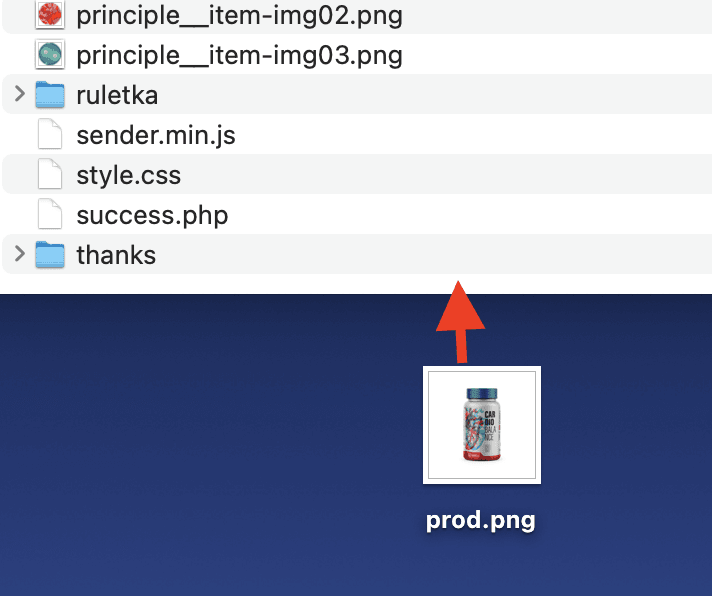712x596 pixels.
Task: Select the style.css file icon
Action: click(x=50, y=174)
